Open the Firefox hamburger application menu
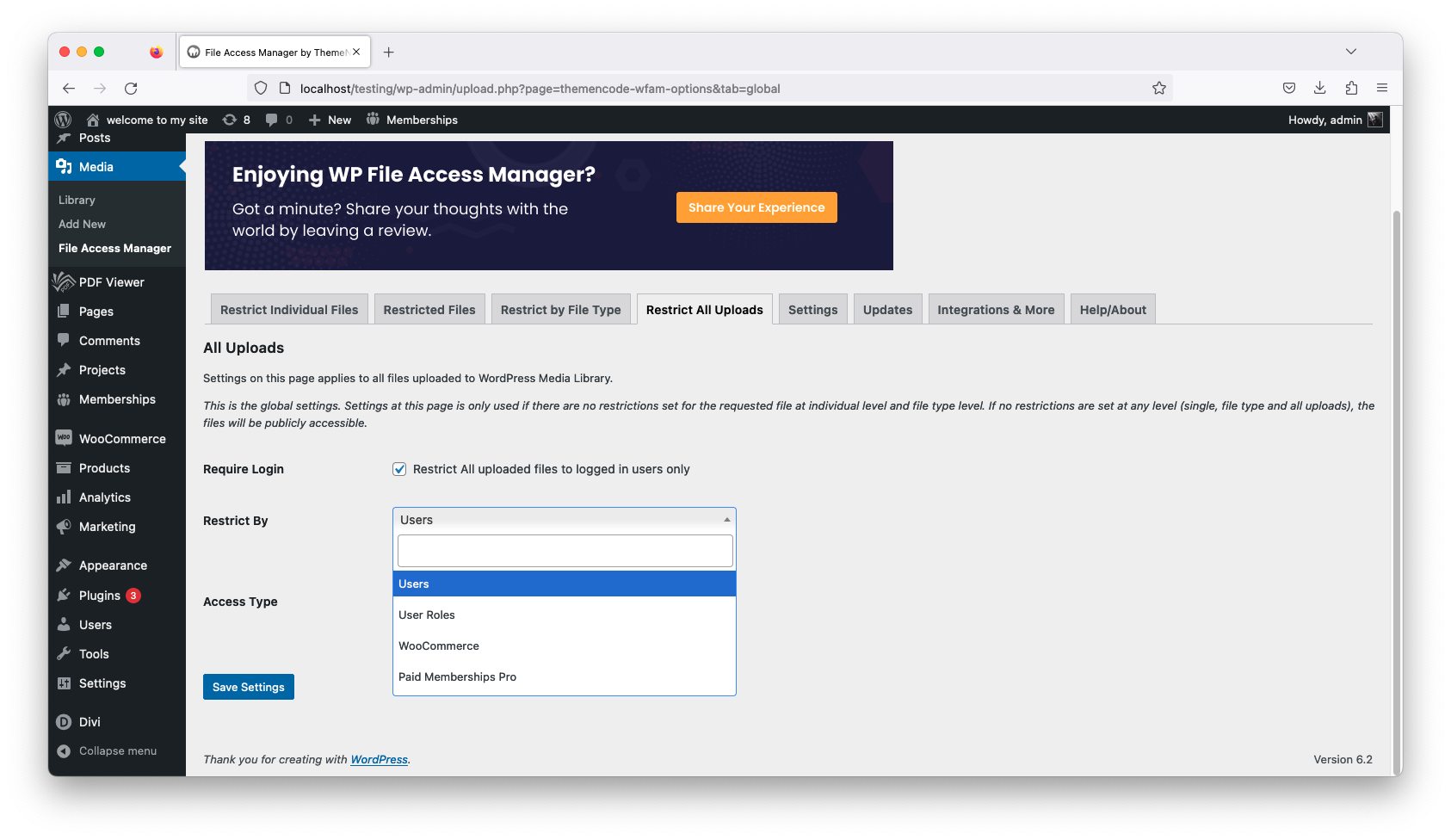The image size is (1451, 840). click(1382, 88)
